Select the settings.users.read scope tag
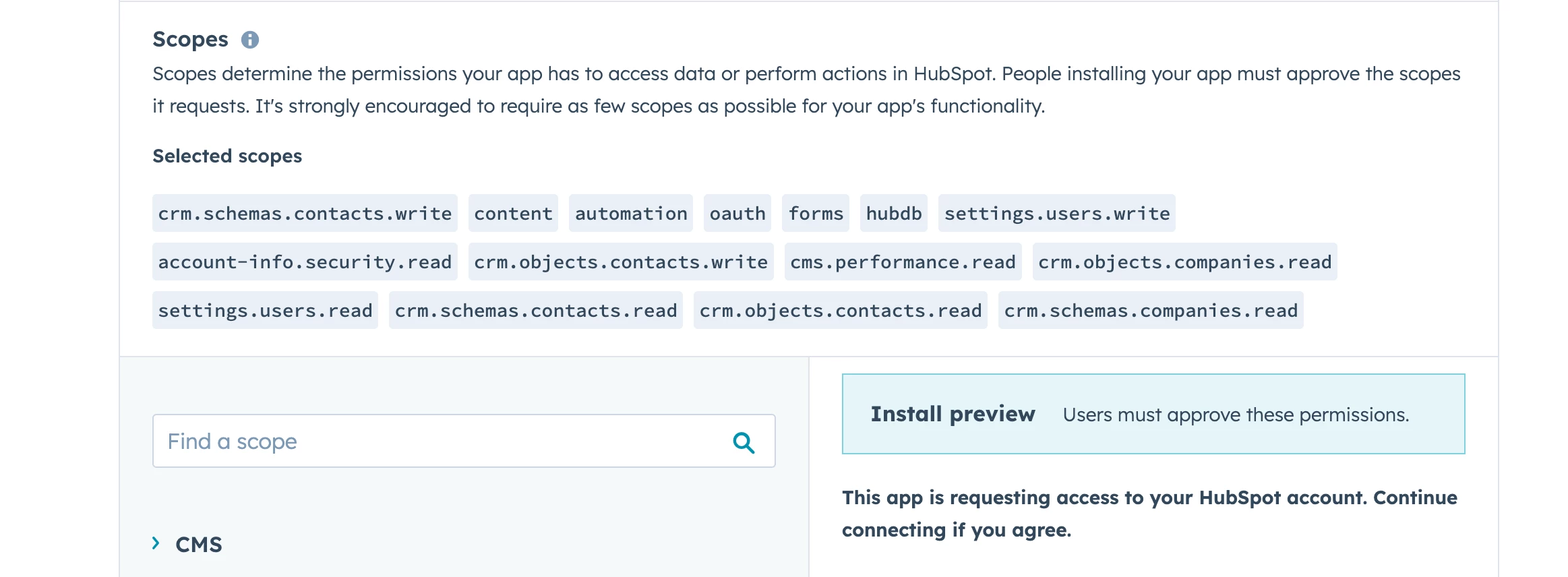Image resolution: width=1568 pixels, height=577 pixels. 265,311
